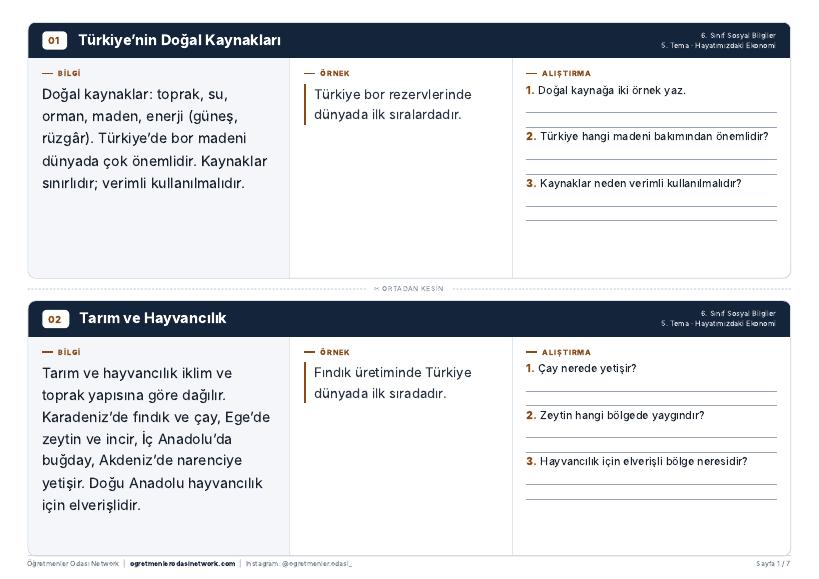This screenshot has height=579, width=819.
Task: Click the 02 card number badge
Action: coord(55,319)
